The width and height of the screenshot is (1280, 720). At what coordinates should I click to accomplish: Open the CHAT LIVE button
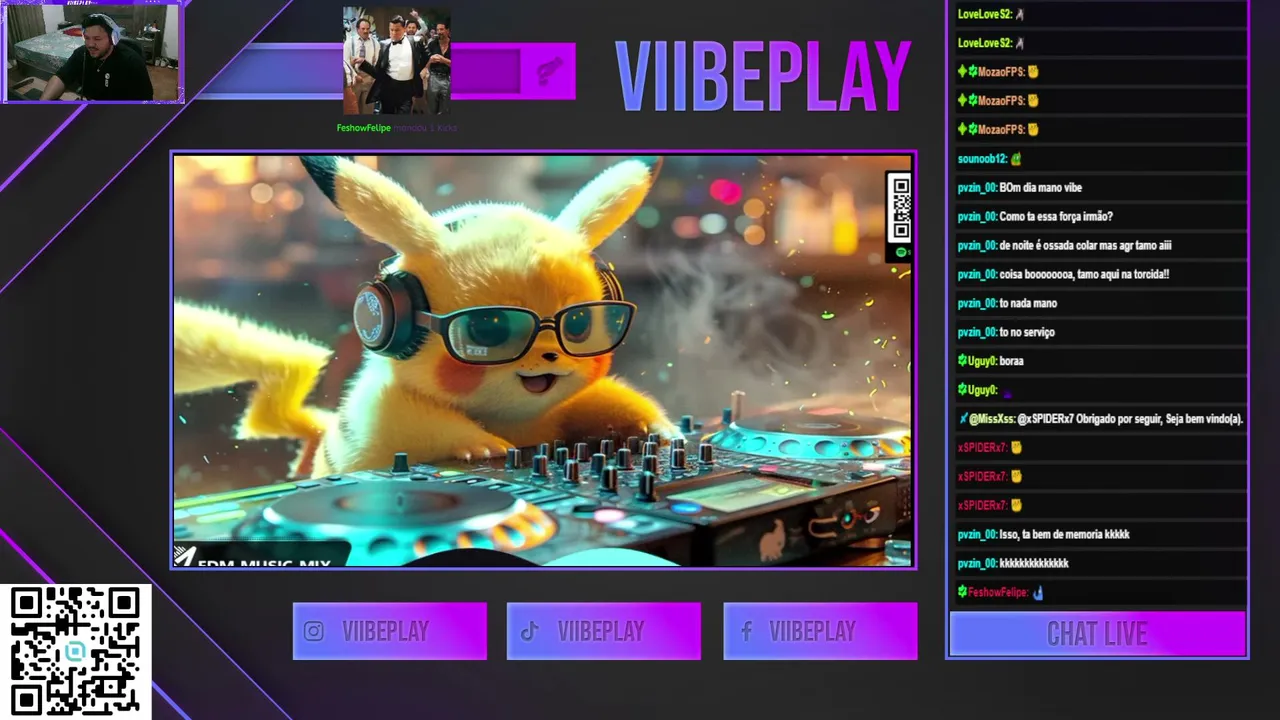click(1097, 634)
